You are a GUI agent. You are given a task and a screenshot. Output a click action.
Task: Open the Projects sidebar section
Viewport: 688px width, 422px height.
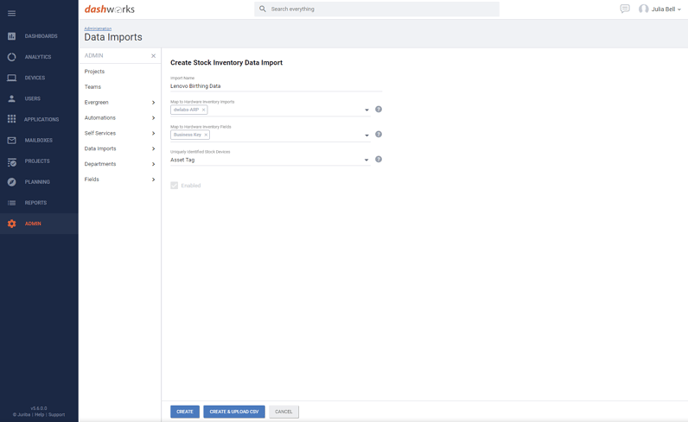39,161
